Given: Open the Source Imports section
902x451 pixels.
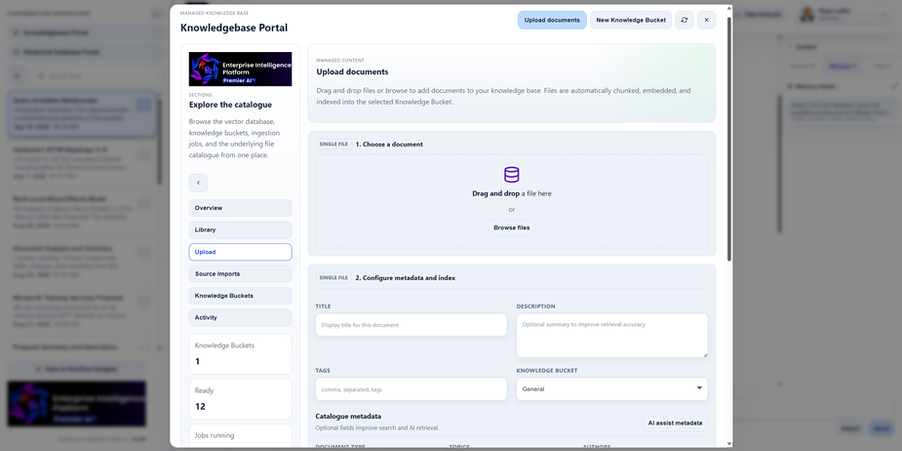Looking at the screenshot, I should pyautogui.click(x=240, y=274).
